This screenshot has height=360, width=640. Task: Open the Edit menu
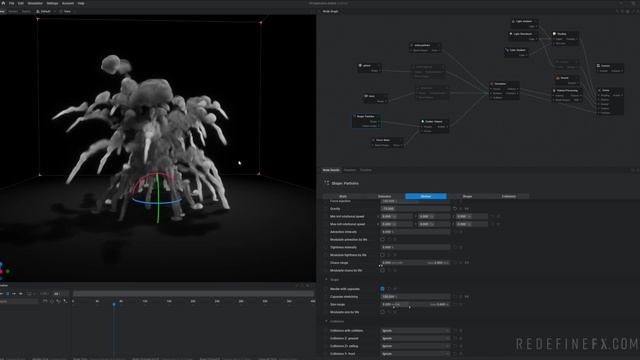(x=20, y=3)
